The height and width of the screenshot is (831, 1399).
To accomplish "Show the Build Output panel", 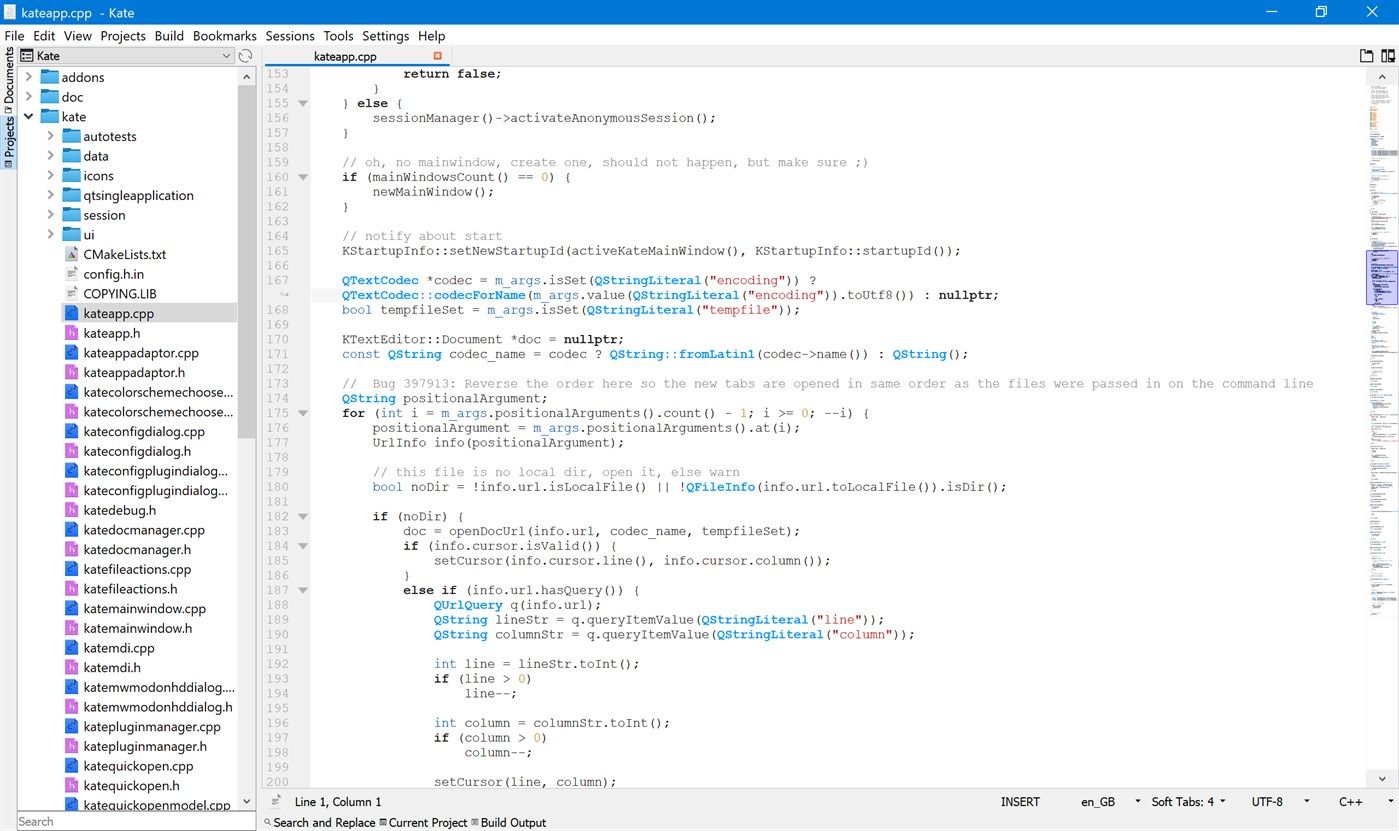I will pos(509,822).
